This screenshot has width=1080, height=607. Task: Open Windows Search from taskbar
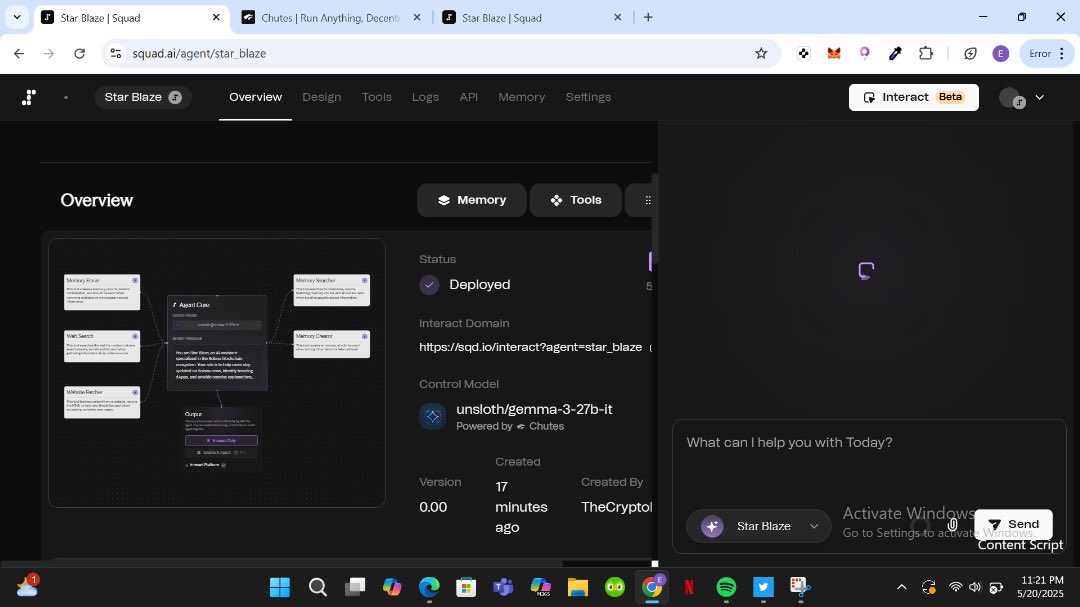[x=318, y=587]
